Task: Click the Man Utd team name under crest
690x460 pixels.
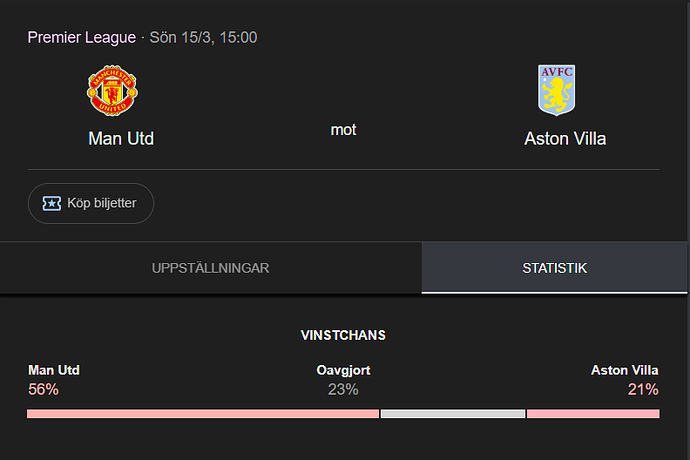Action: click(x=121, y=139)
